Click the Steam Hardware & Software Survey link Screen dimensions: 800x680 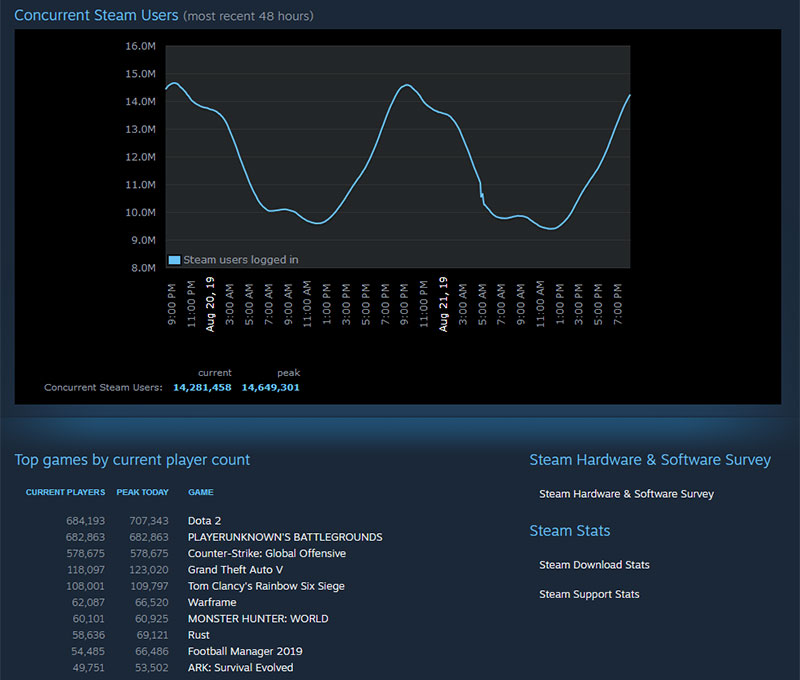626,494
